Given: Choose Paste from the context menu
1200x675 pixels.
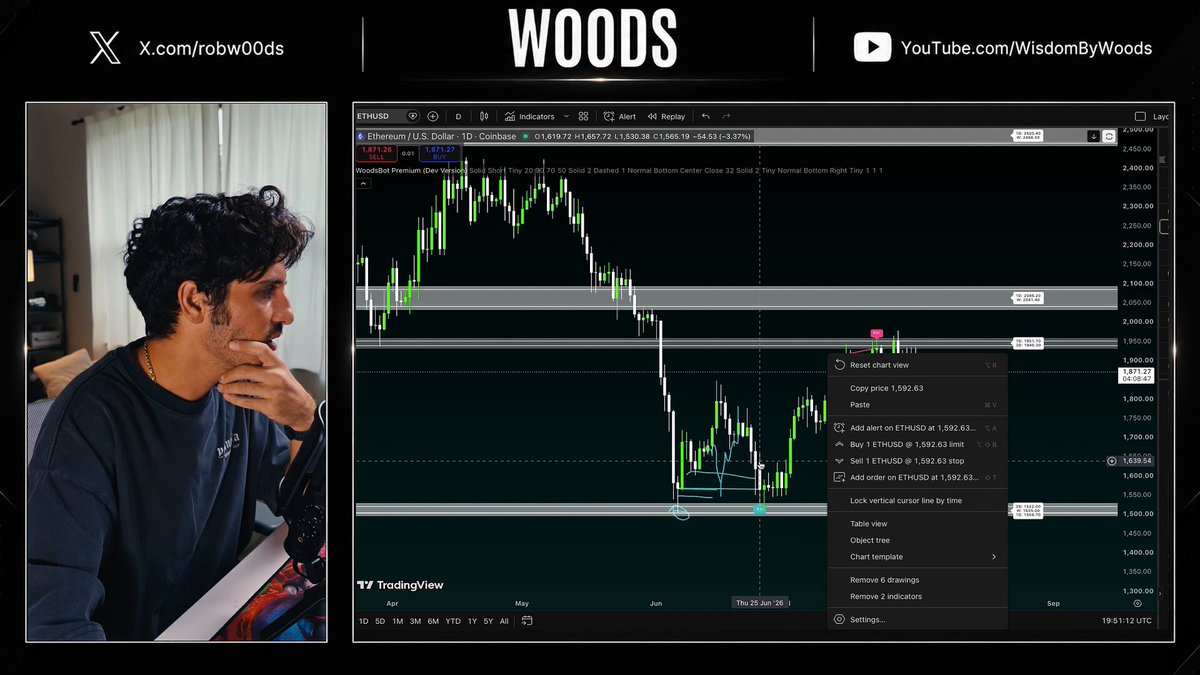Looking at the screenshot, I should pyautogui.click(x=917, y=405).
